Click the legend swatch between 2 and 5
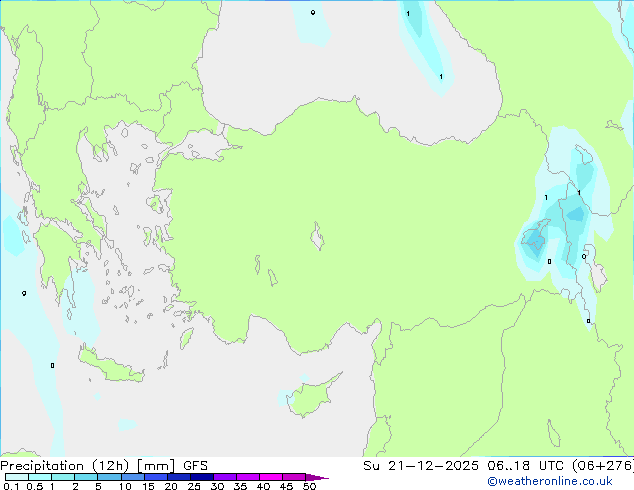Image resolution: width=634 pixels, height=490 pixels. (86, 477)
